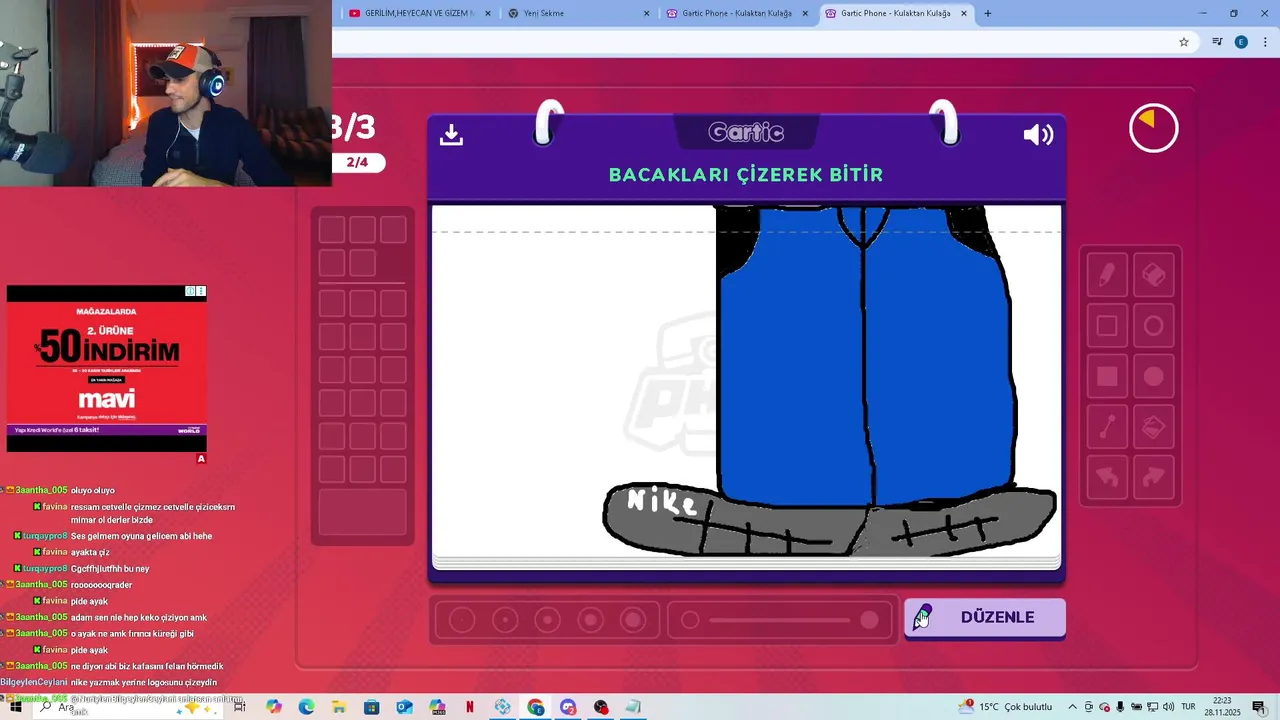This screenshot has width=1280, height=720.
Task: Undo the last stroke
Action: (x=1107, y=478)
